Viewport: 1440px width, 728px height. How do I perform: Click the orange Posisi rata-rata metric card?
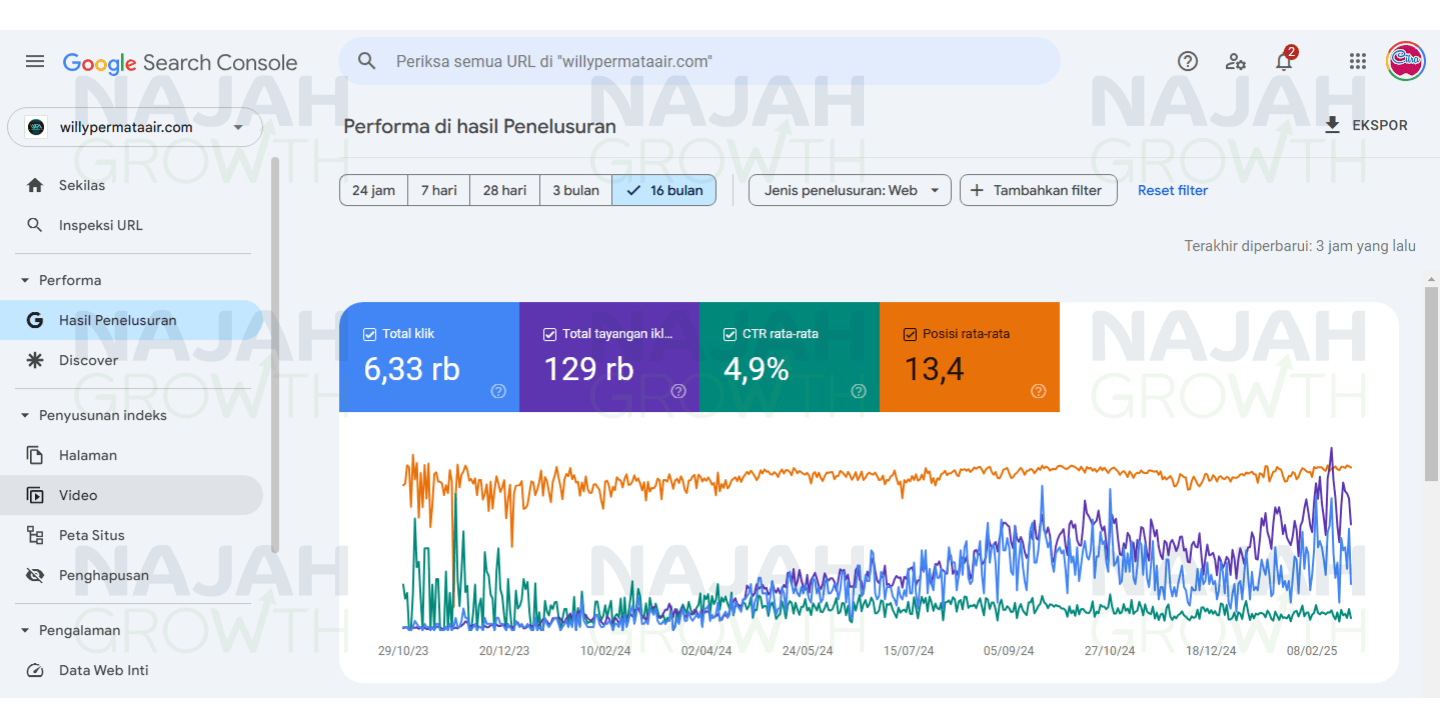(x=969, y=357)
